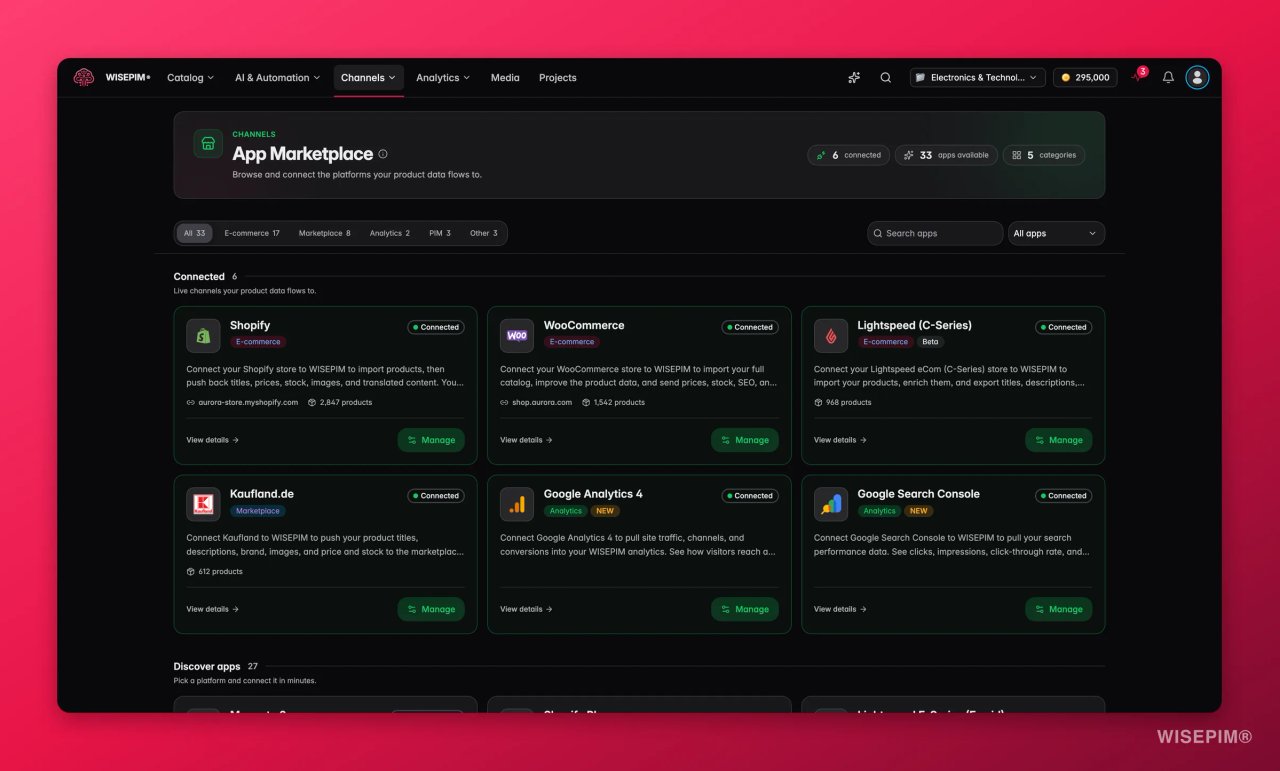The height and width of the screenshot is (771, 1280).
Task: Open the All apps filter dropdown
Action: coord(1056,233)
